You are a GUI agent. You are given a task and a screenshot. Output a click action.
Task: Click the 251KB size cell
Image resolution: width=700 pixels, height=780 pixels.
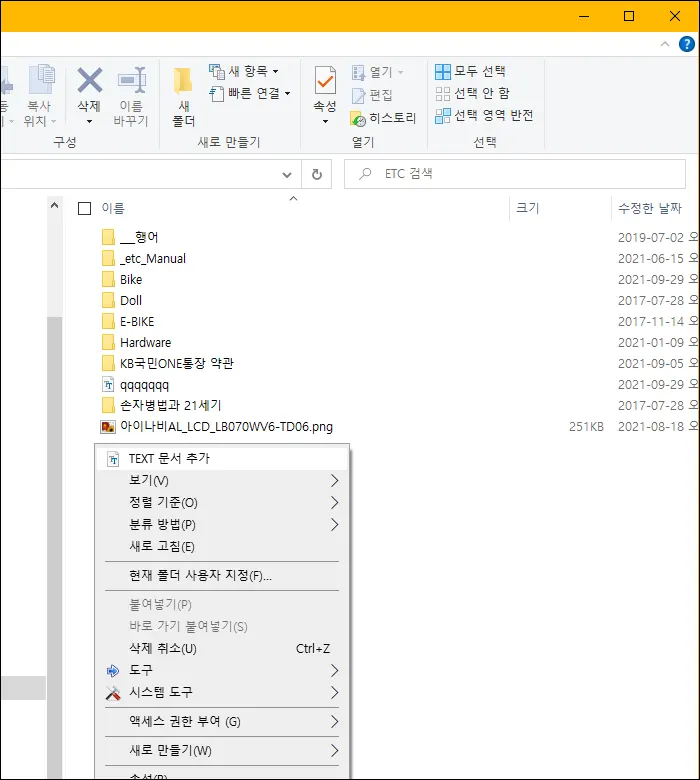tap(586, 427)
